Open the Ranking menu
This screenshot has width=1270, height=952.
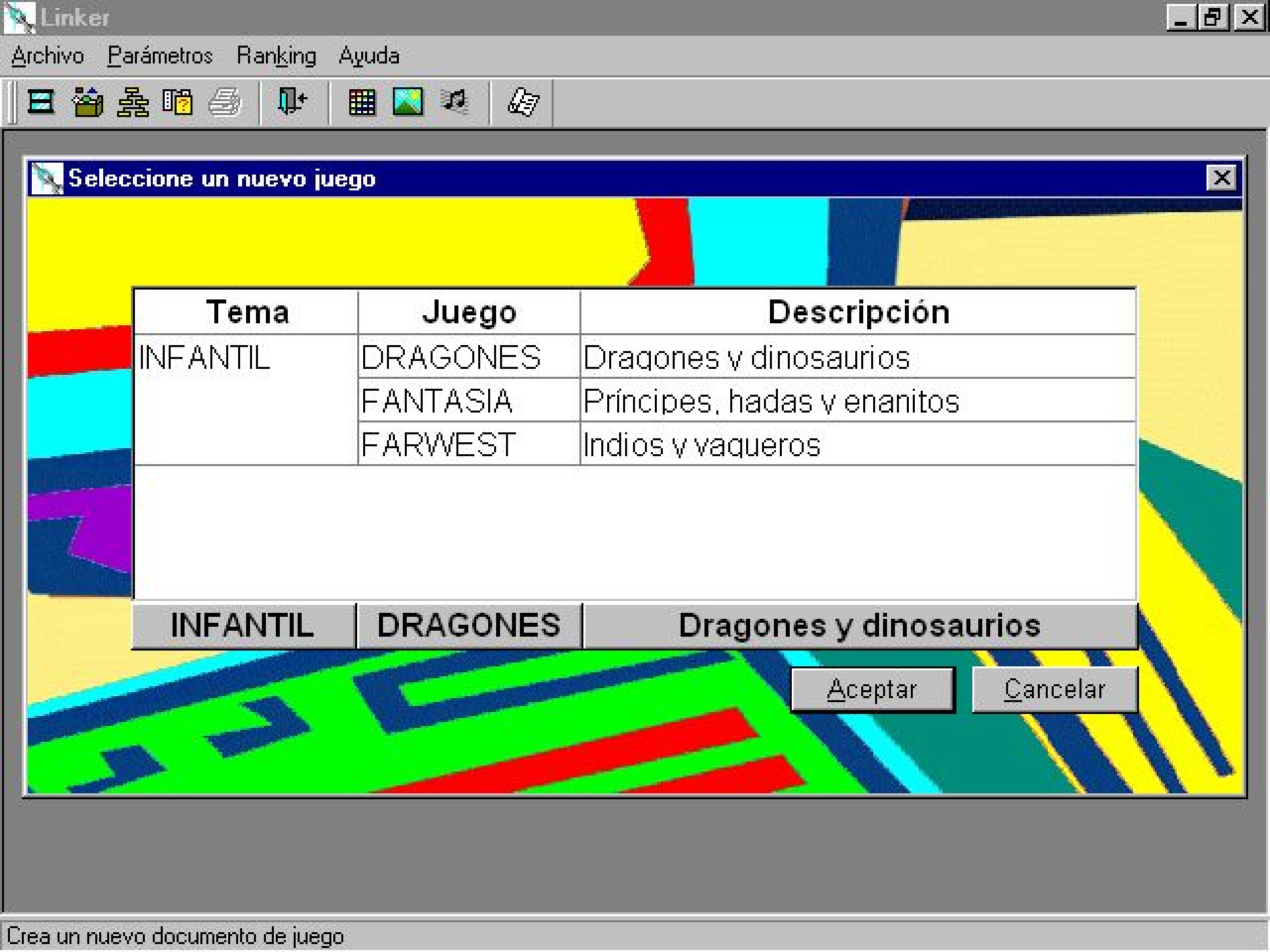pos(276,56)
